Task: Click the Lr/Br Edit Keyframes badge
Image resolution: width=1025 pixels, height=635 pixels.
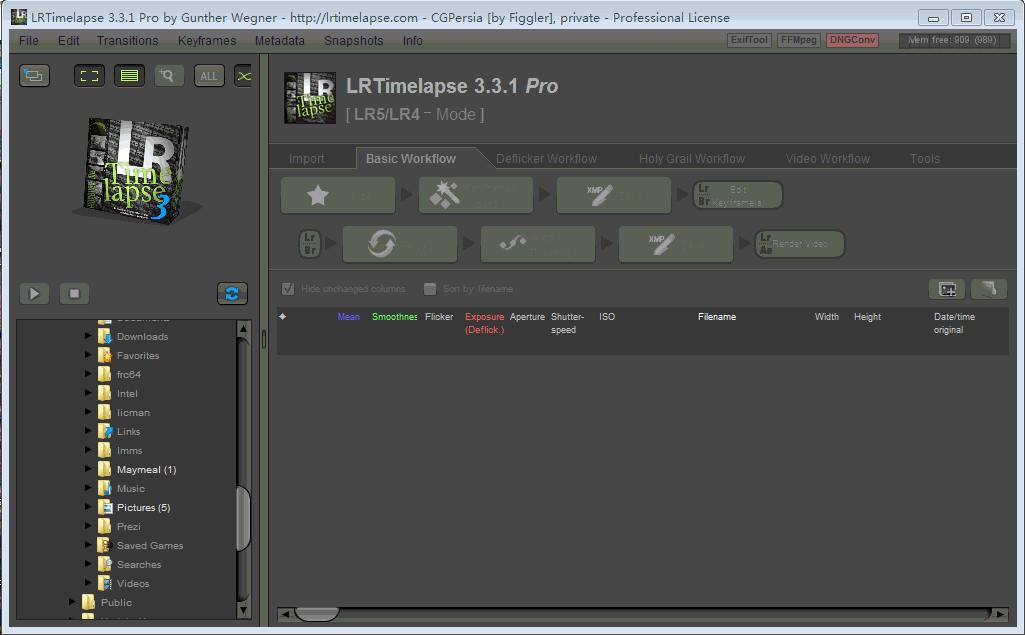Action: pyautogui.click(x=738, y=195)
